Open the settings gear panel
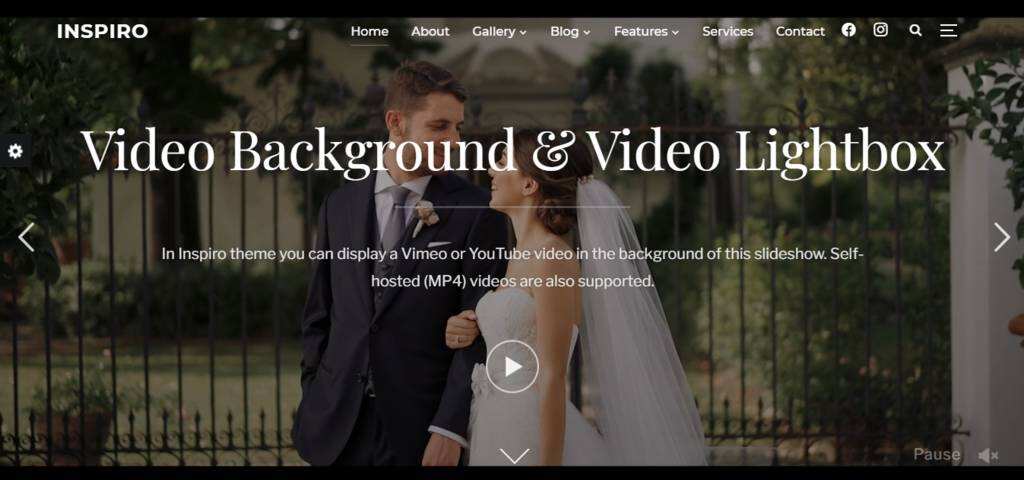The image size is (1024, 480). pyautogui.click(x=14, y=152)
